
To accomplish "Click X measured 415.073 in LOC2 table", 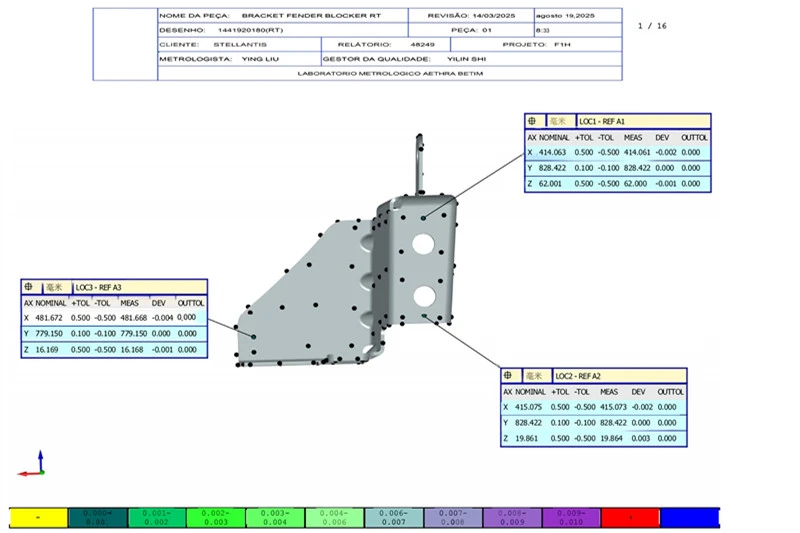I will pos(613,407).
